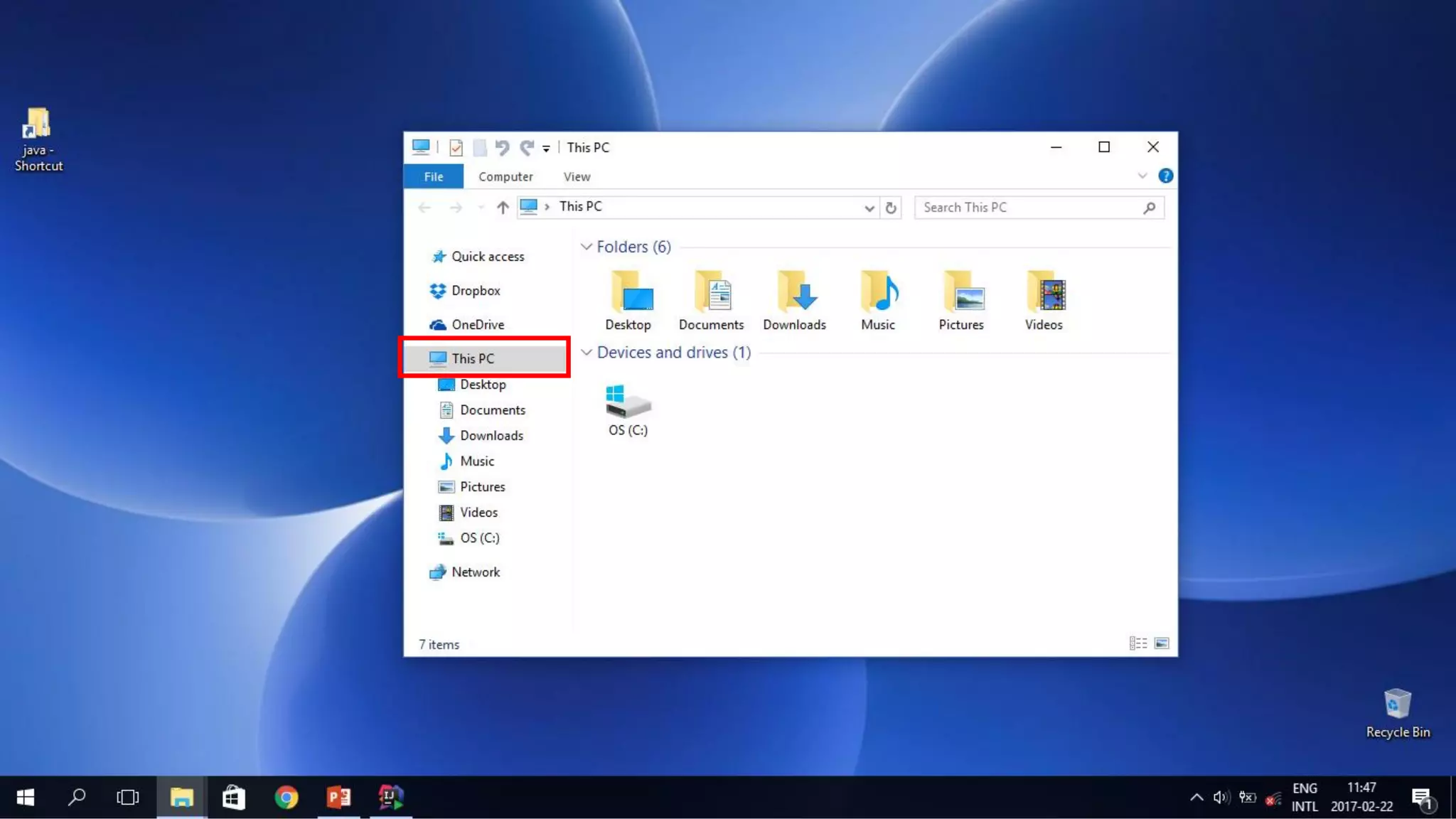
Task: Open the File menu tab
Action: click(433, 176)
